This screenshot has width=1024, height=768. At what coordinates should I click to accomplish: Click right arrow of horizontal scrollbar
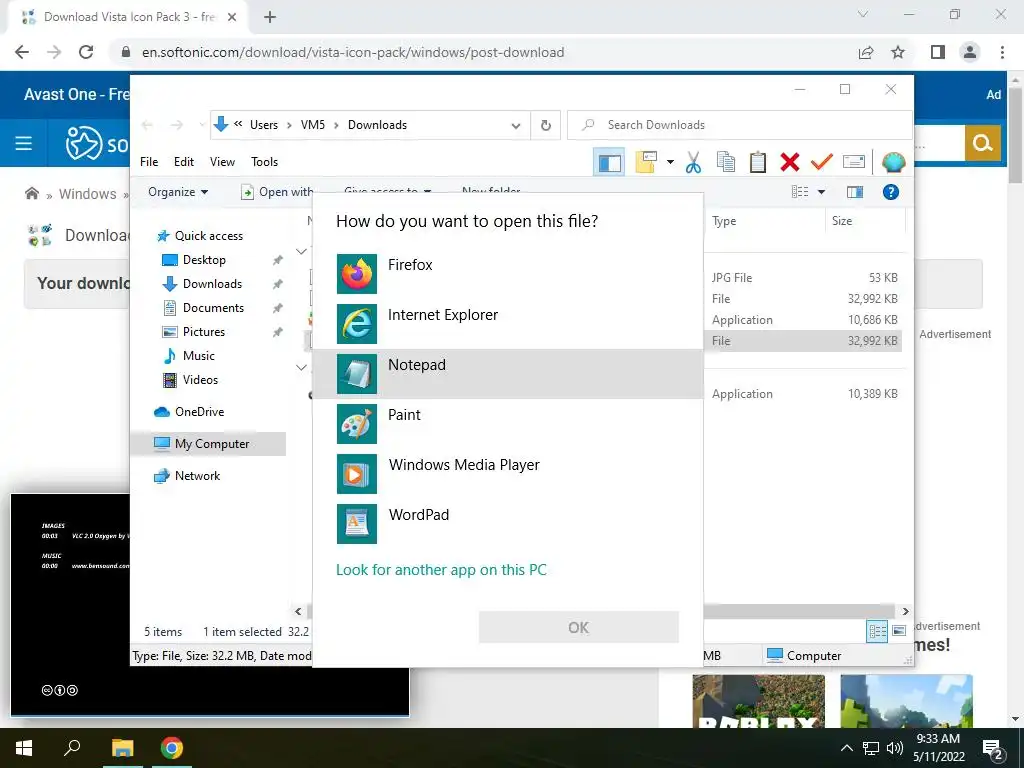coord(905,612)
